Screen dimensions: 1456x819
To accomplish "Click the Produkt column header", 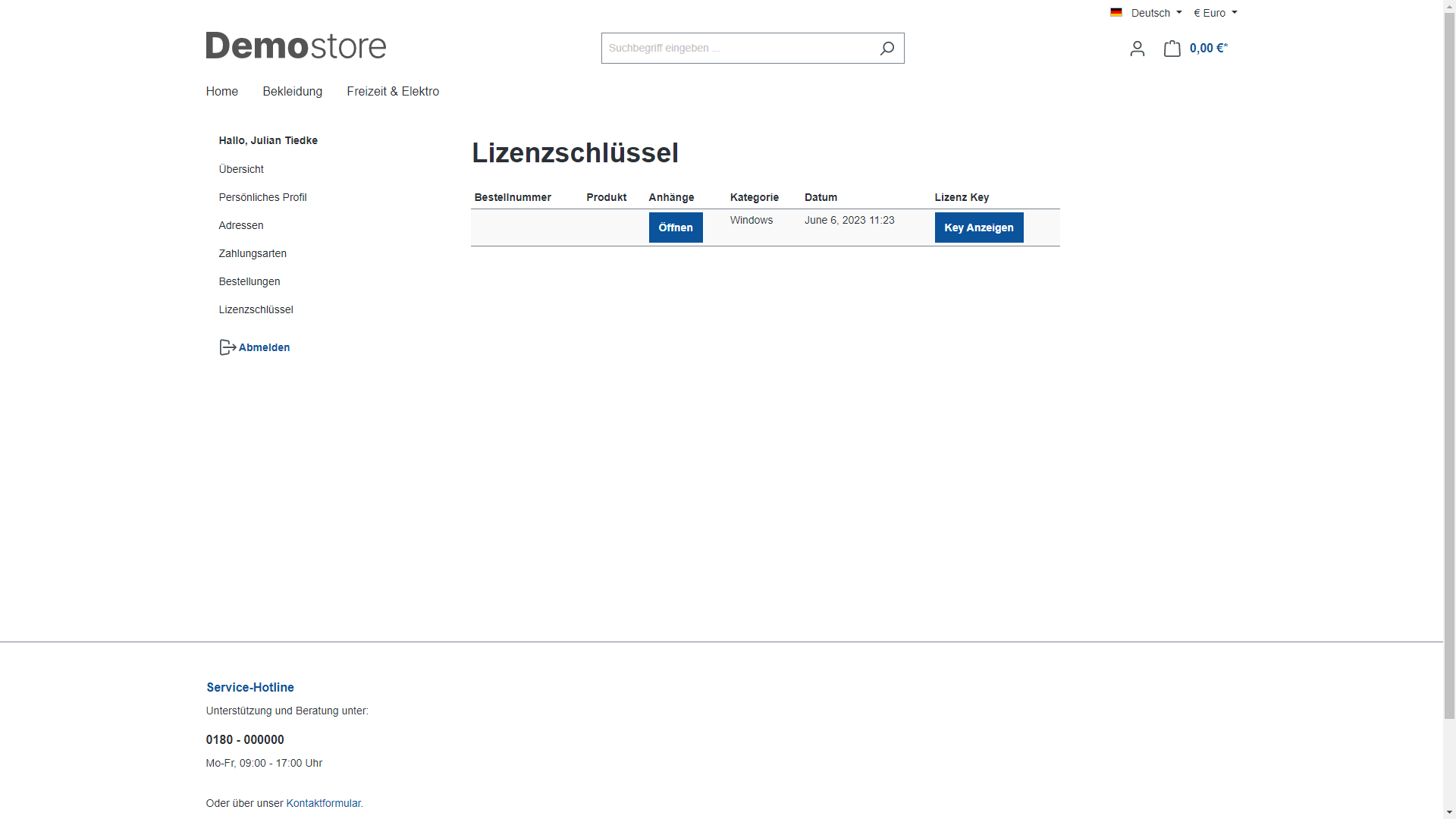I will pyautogui.click(x=606, y=197).
